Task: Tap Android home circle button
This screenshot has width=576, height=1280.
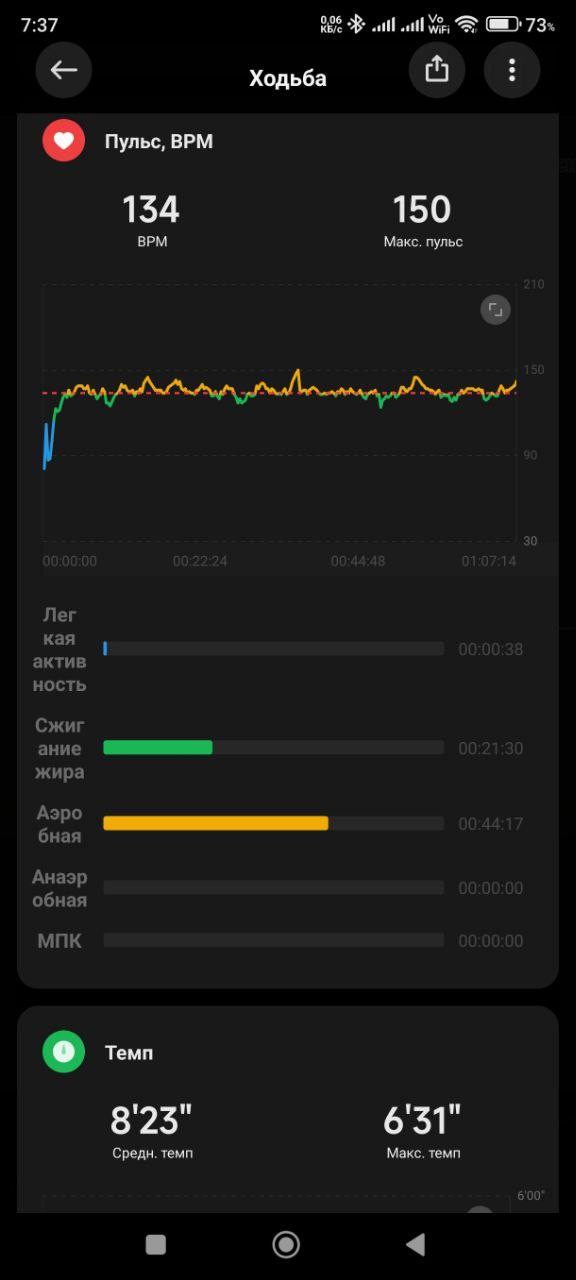Action: [286, 1244]
